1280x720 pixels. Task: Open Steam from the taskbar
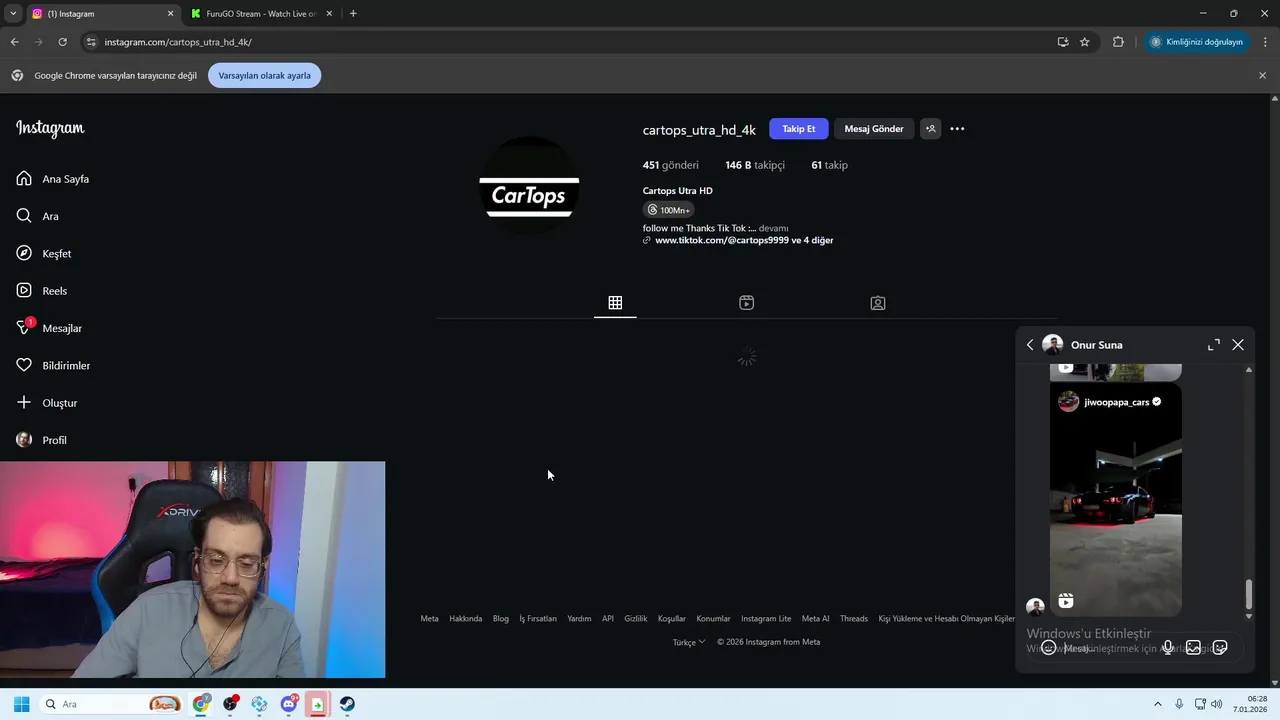click(346, 704)
